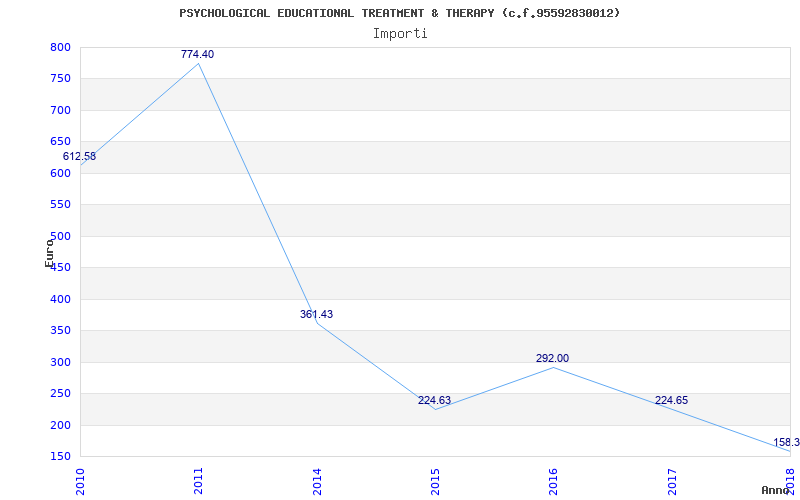Click the 224.63 data label
This screenshot has height=500, width=800.
click(x=434, y=400)
